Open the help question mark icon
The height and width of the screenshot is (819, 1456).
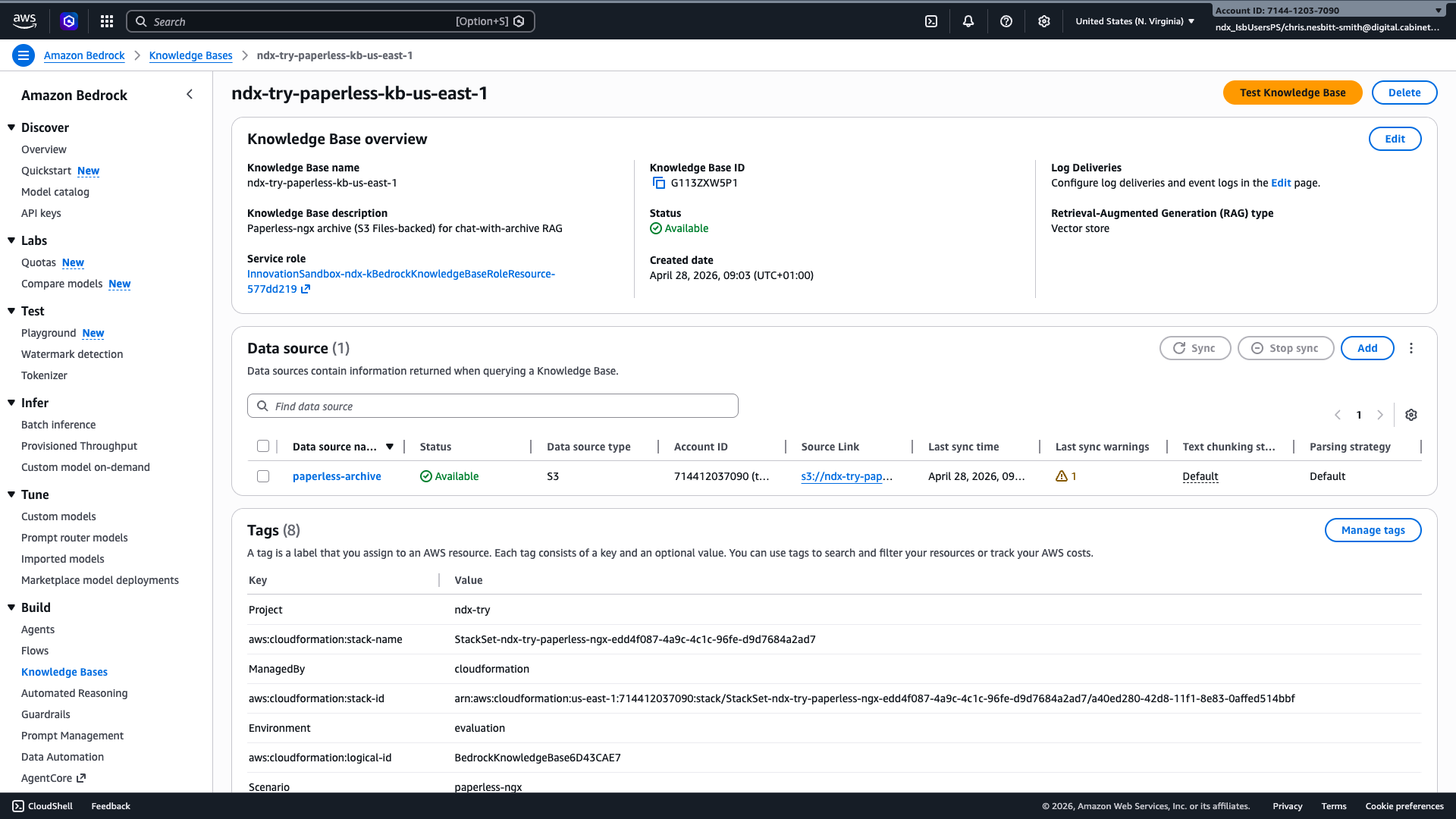pyautogui.click(x=1006, y=21)
